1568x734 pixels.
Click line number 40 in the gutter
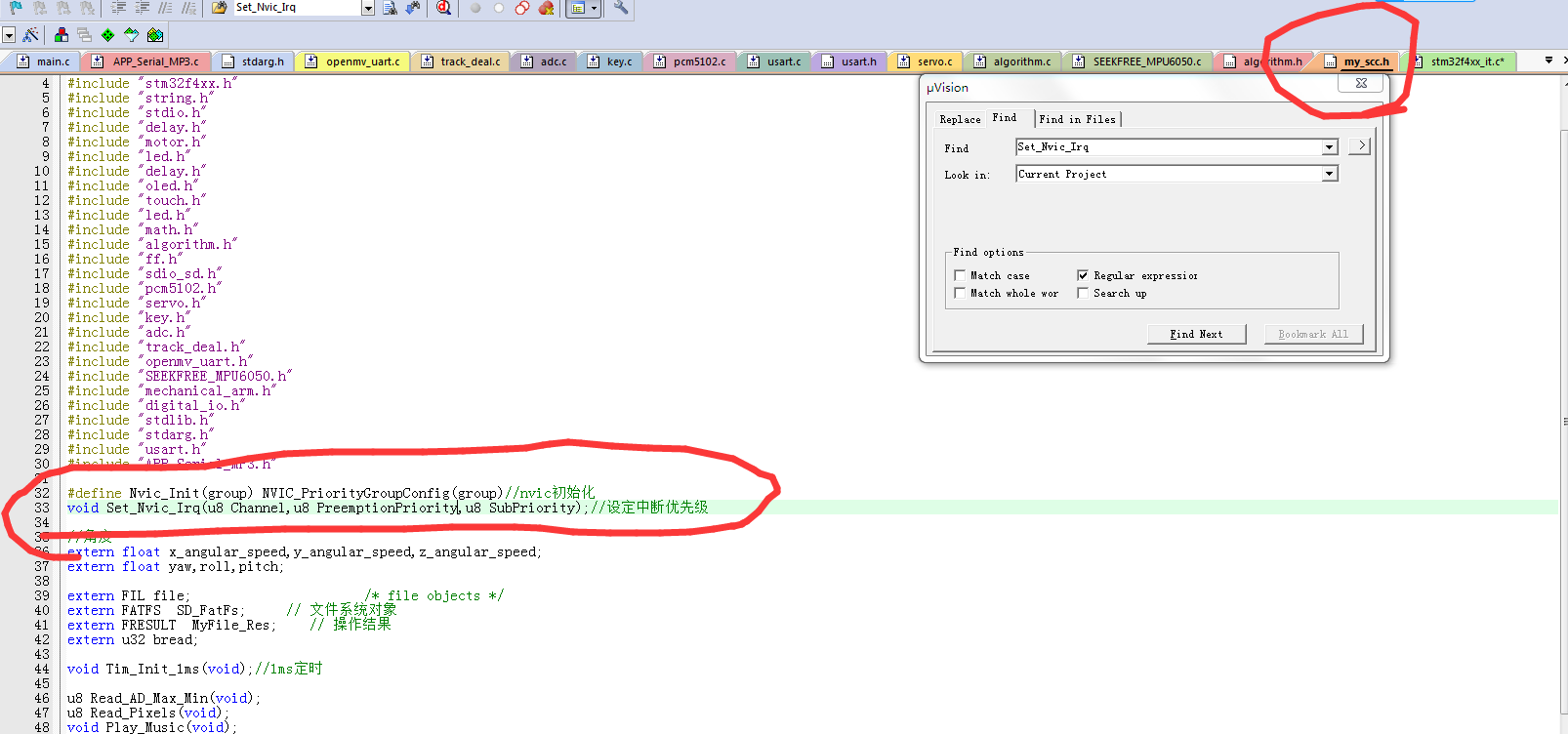pos(42,610)
